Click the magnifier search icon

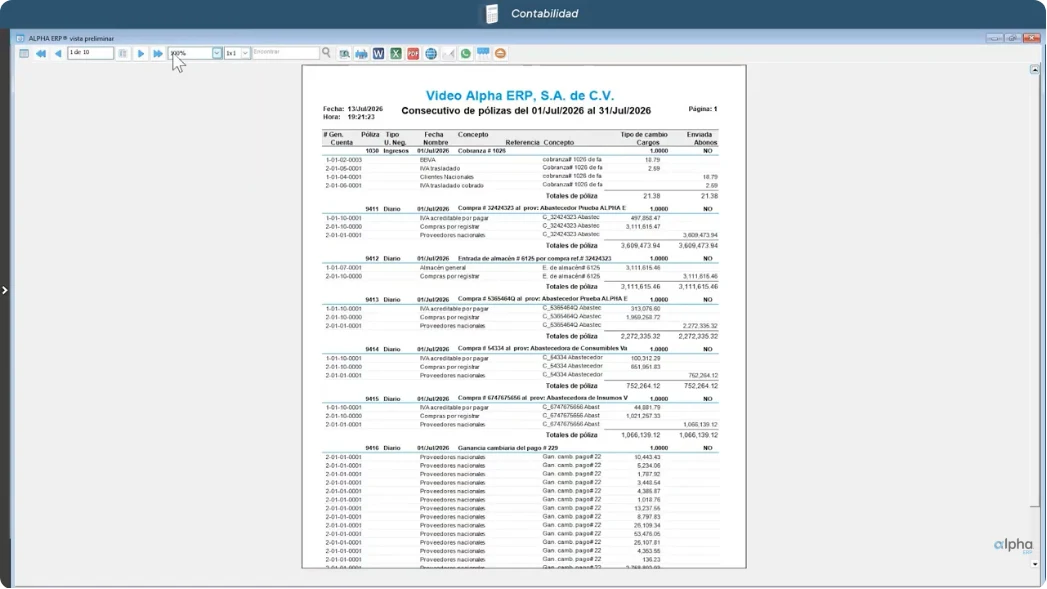327,53
